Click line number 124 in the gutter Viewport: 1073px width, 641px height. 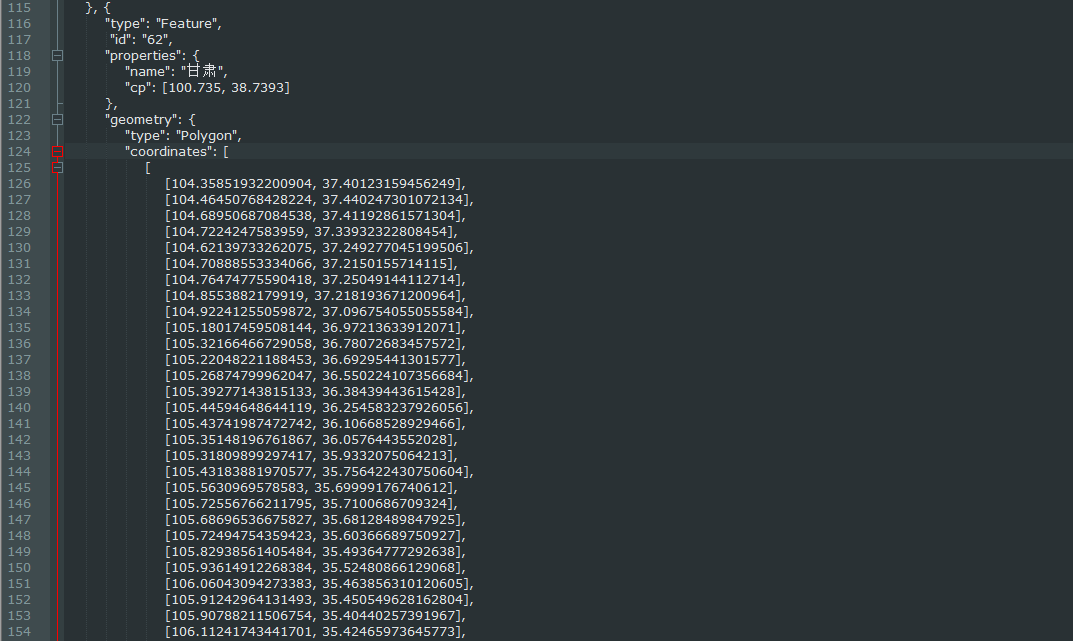click(19, 152)
